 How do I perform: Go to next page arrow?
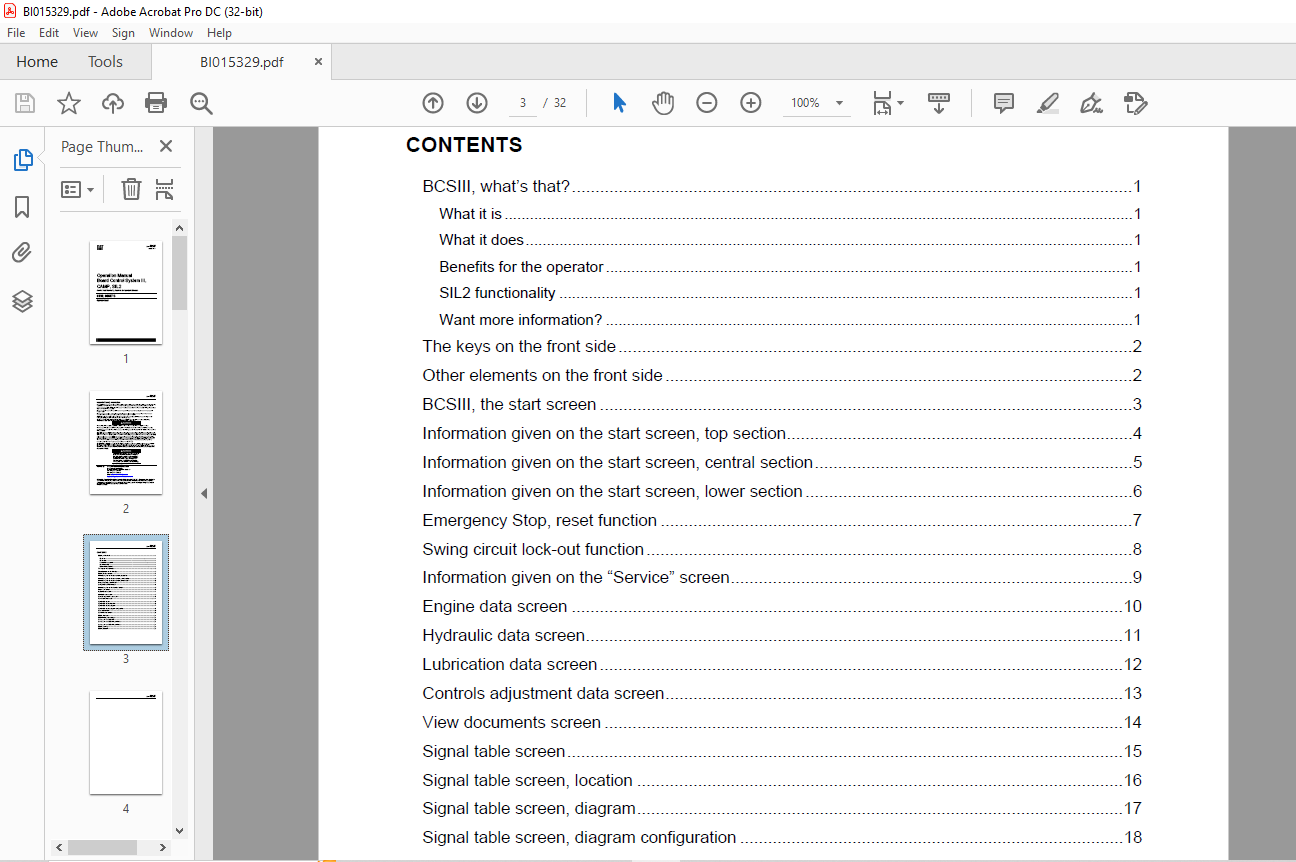[477, 103]
